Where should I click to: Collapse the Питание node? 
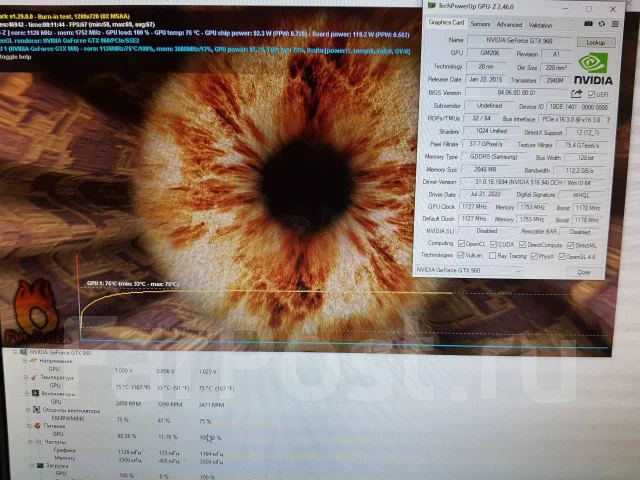pos(29,426)
